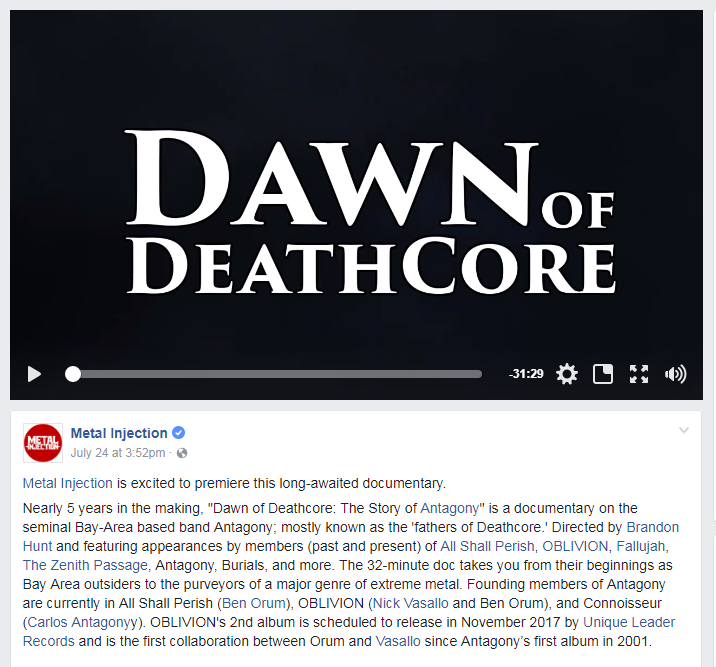Open Carlos Antagonyy profile link
The height and width of the screenshot is (667, 716).
click(82, 622)
